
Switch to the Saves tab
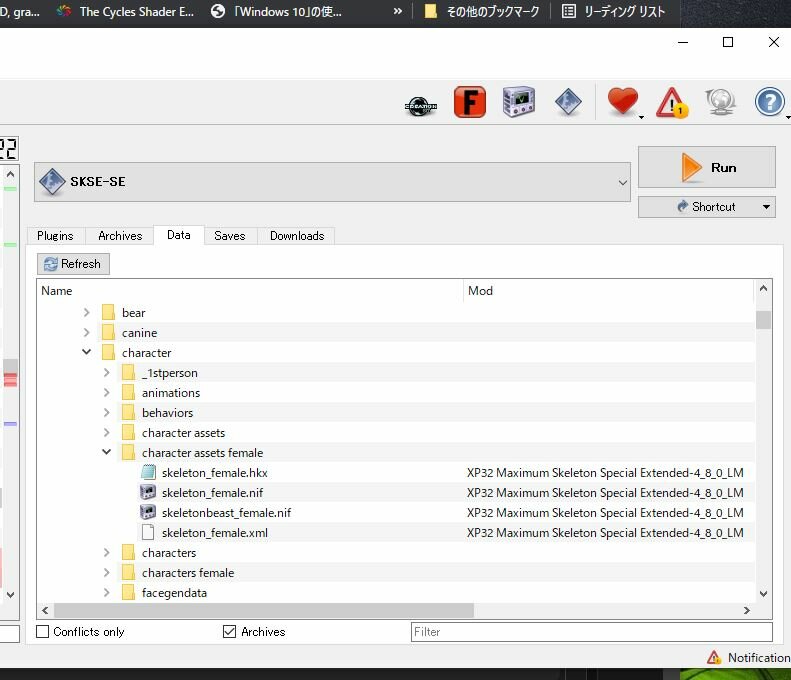pos(230,236)
